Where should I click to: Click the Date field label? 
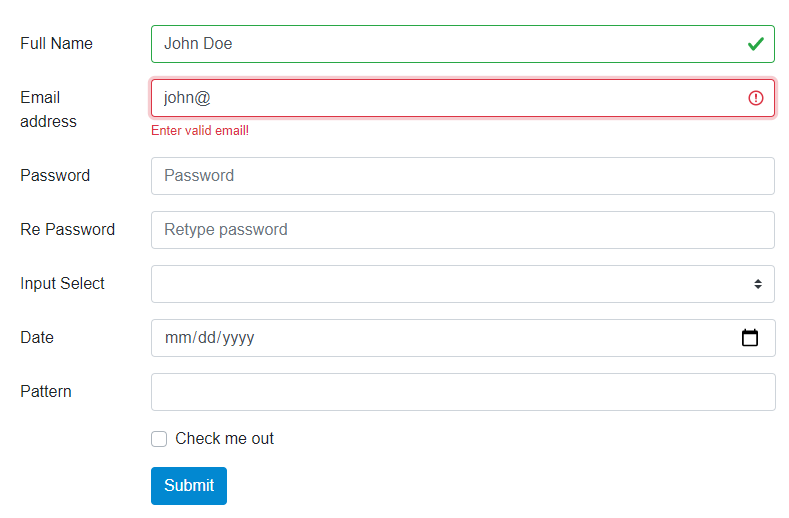pyautogui.click(x=37, y=338)
